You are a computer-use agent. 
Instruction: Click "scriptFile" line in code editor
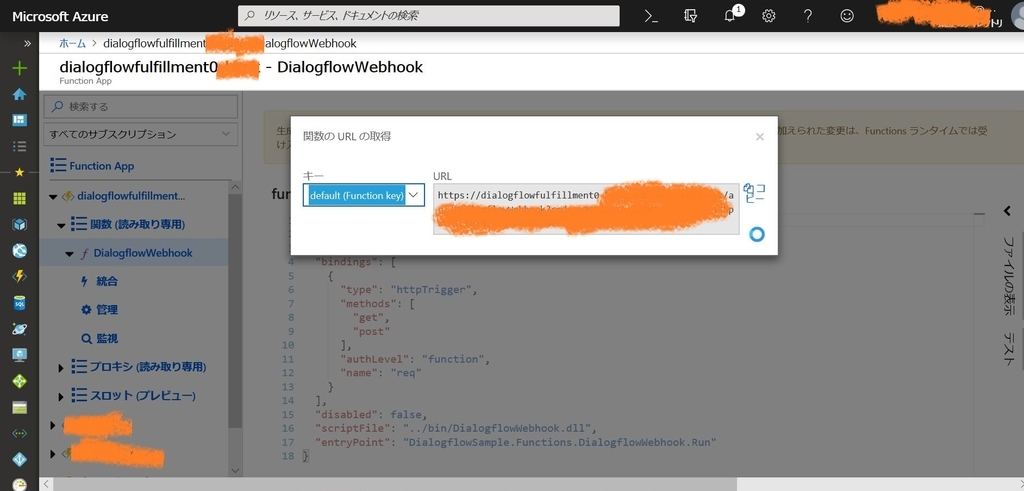click(x=456, y=428)
